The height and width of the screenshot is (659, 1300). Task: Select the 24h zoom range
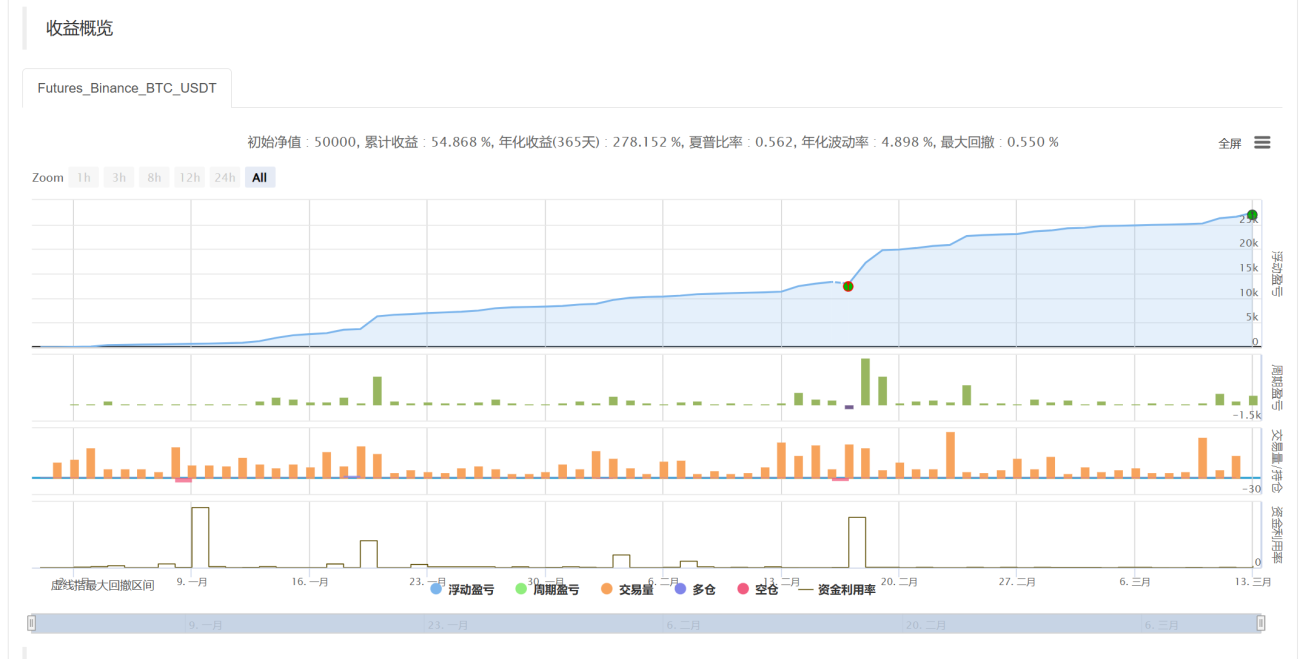(x=225, y=178)
